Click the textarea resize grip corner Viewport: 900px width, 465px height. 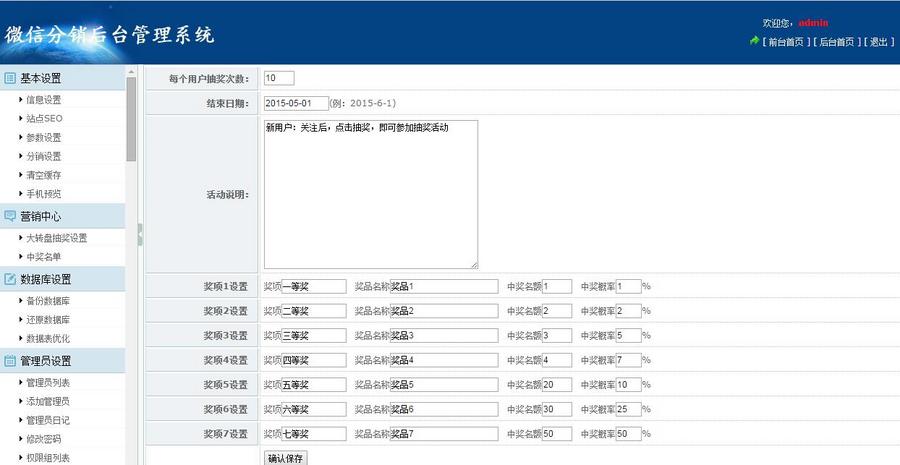coord(475,265)
